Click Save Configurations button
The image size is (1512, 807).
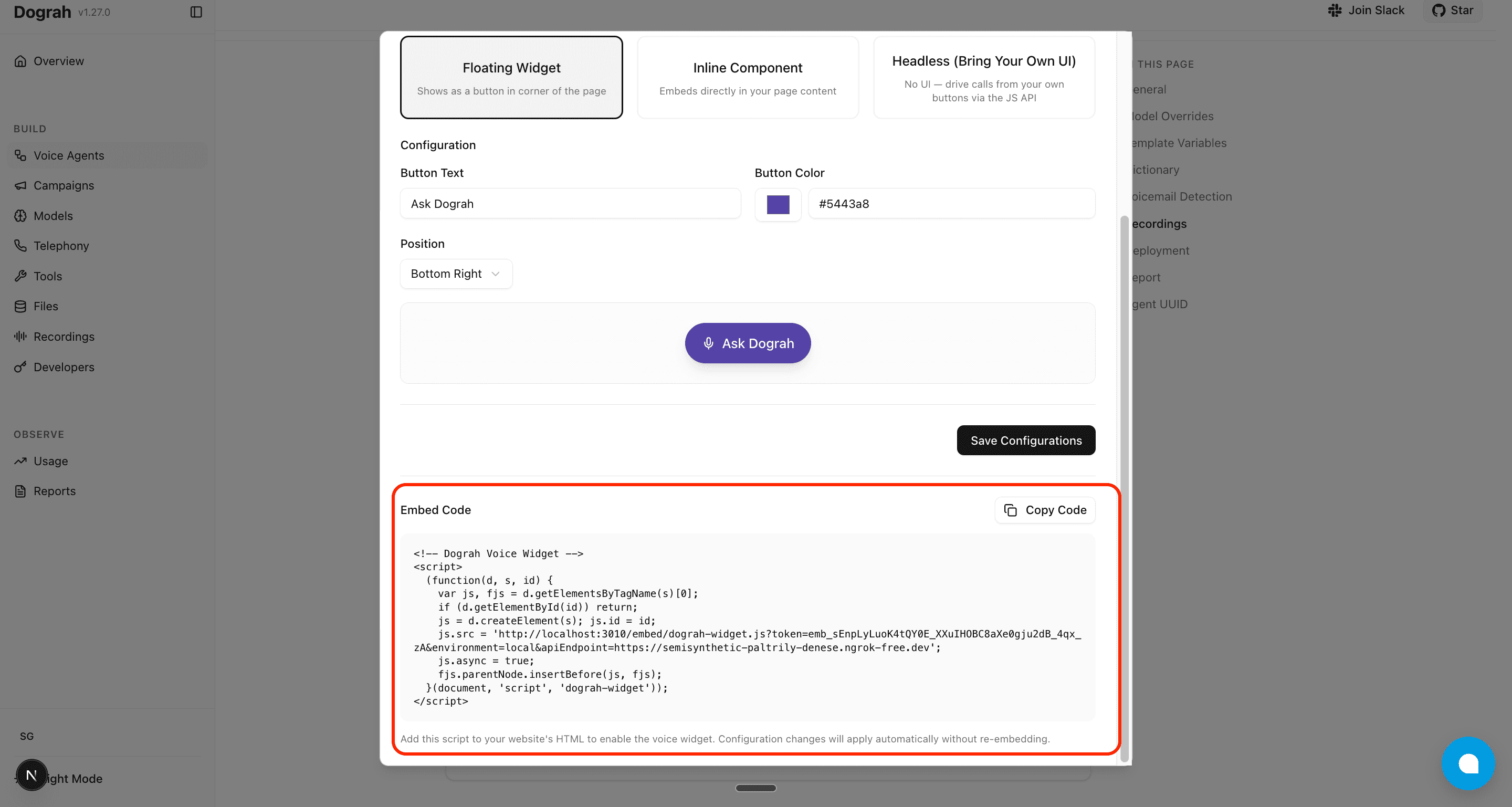1025,440
